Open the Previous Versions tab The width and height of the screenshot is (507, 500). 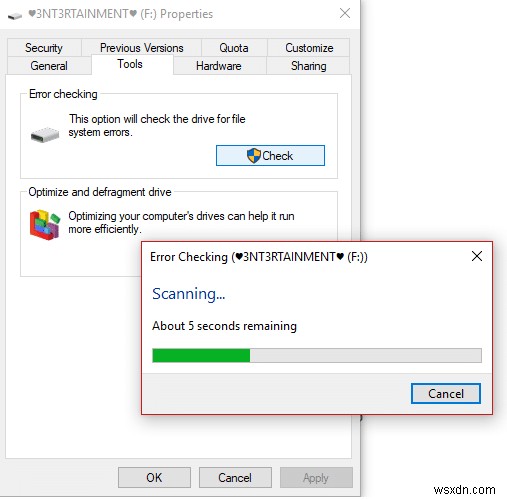pyautogui.click(x=142, y=48)
